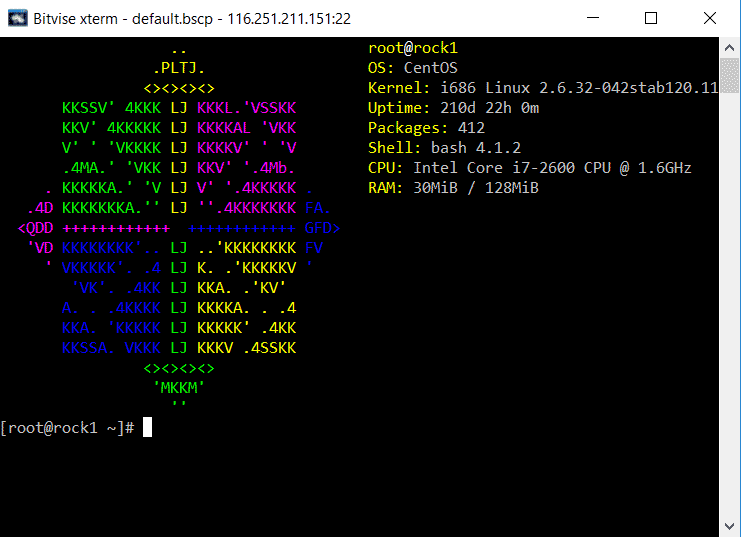
Task: Click the root@rock1 header text
Action: click(x=413, y=48)
